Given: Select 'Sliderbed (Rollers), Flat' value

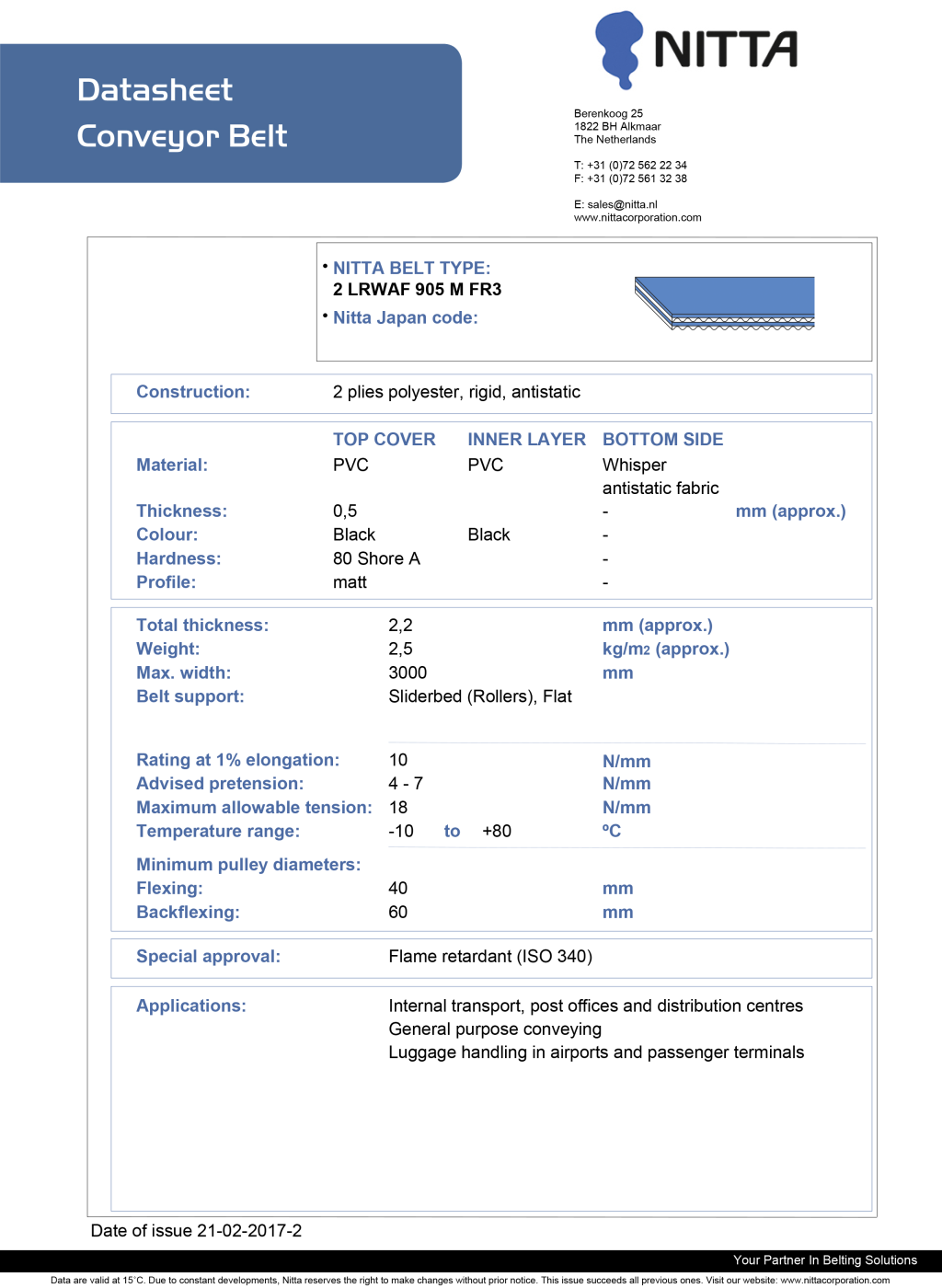Looking at the screenshot, I should [480, 697].
